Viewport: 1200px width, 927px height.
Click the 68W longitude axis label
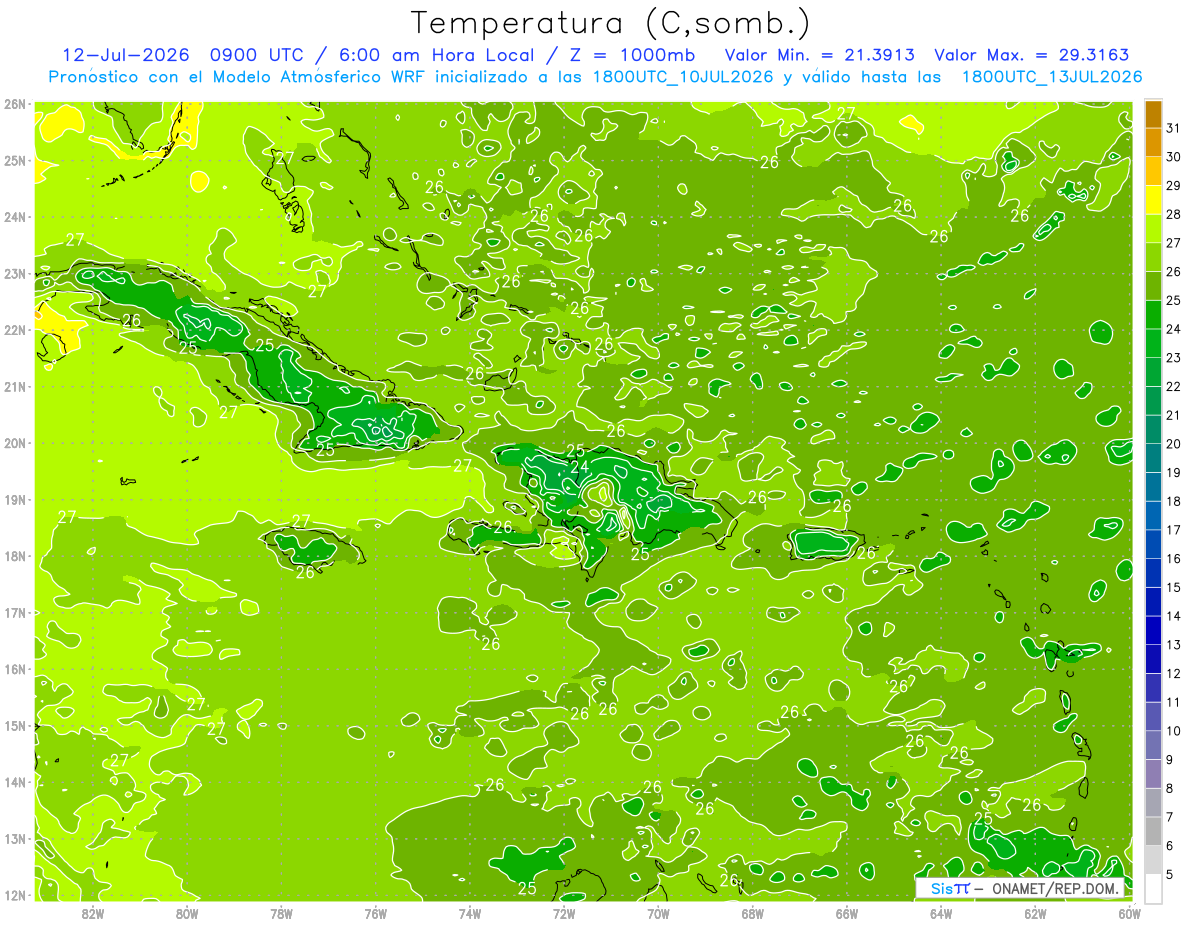point(752,913)
